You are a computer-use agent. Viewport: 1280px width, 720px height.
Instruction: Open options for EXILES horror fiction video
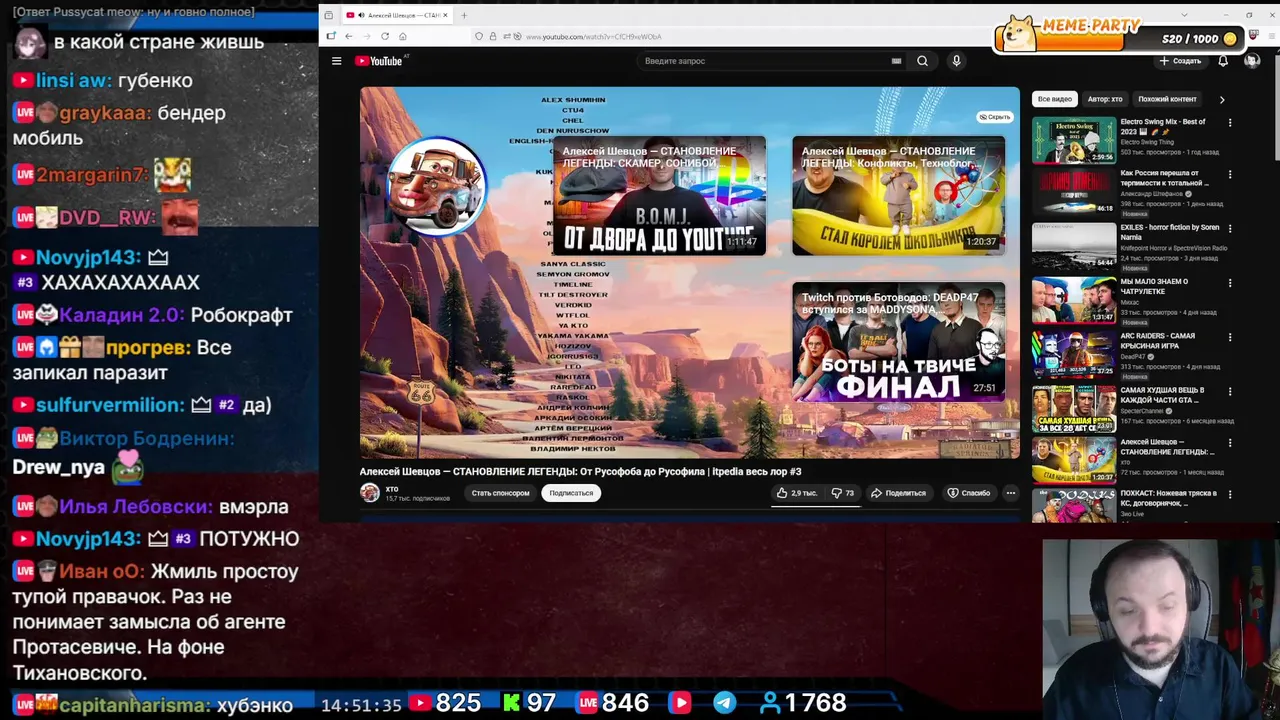(1230, 229)
